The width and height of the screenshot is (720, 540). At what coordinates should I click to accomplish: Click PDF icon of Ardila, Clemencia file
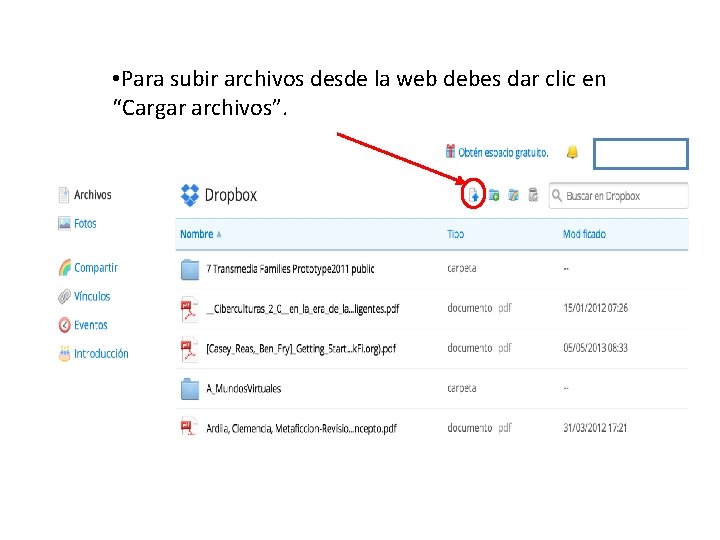(x=189, y=427)
